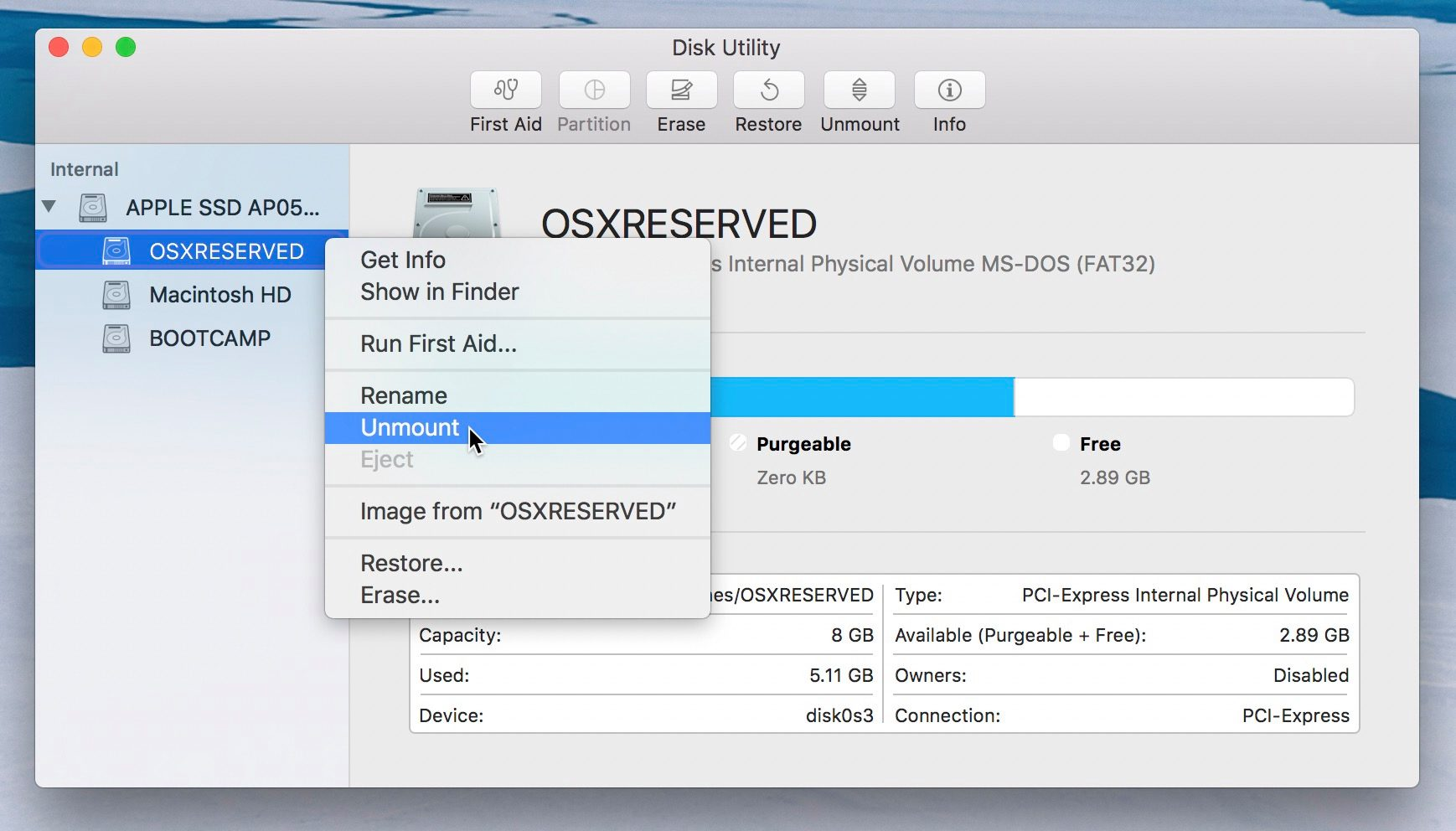This screenshot has width=1456, height=831.
Task: Zoom the window with the green button
Action: (x=126, y=47)
